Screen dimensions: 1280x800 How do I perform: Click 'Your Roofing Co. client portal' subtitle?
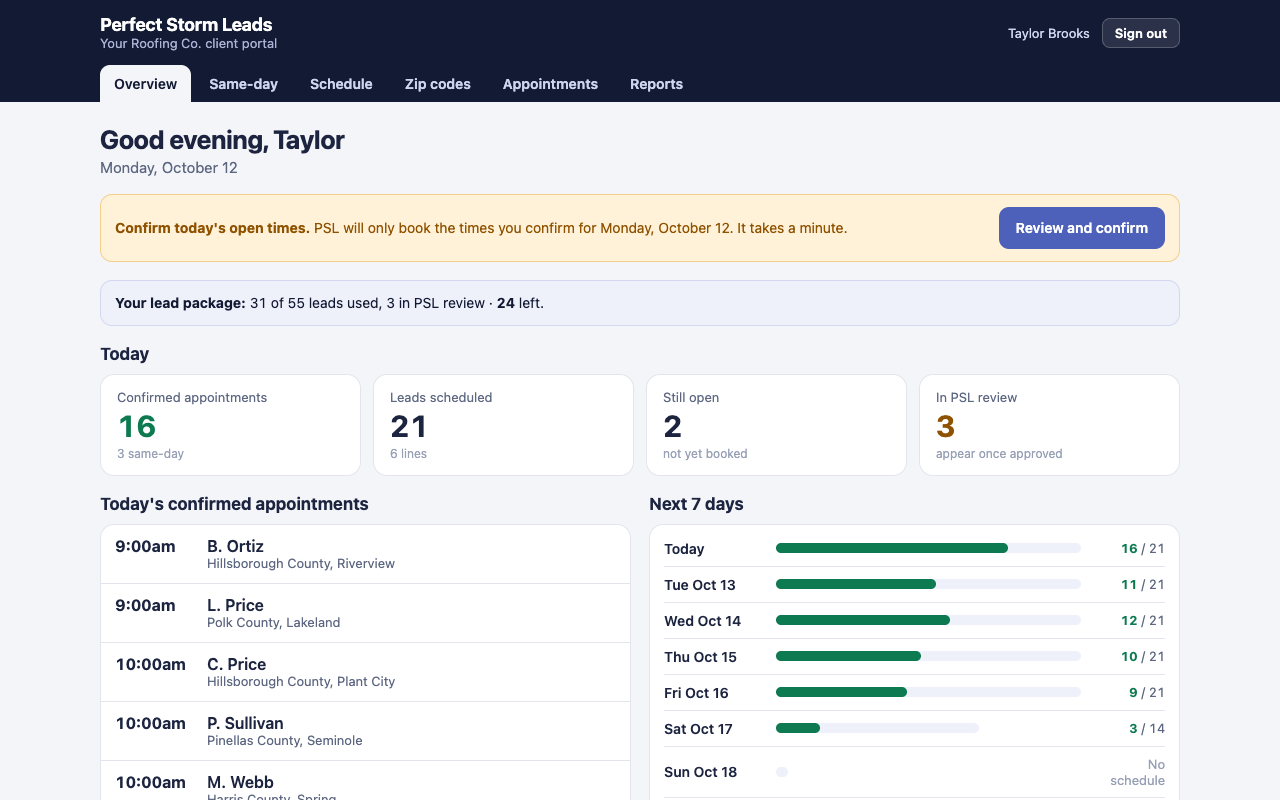[x=188, y=44]
